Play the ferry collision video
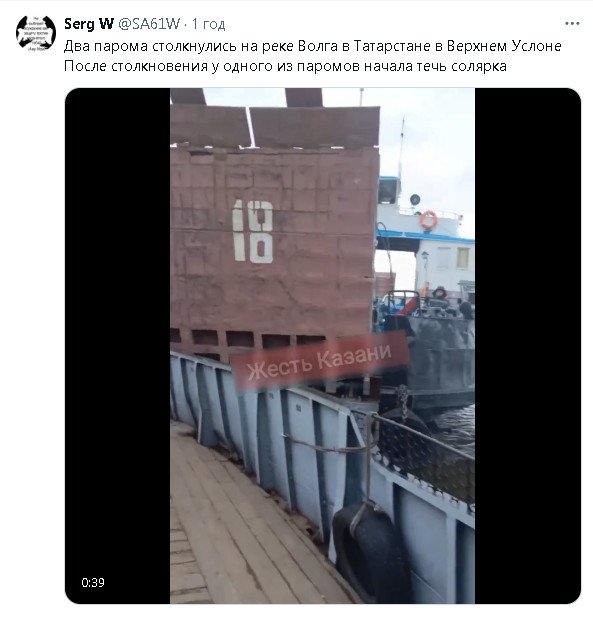 (x=323, y=345)
